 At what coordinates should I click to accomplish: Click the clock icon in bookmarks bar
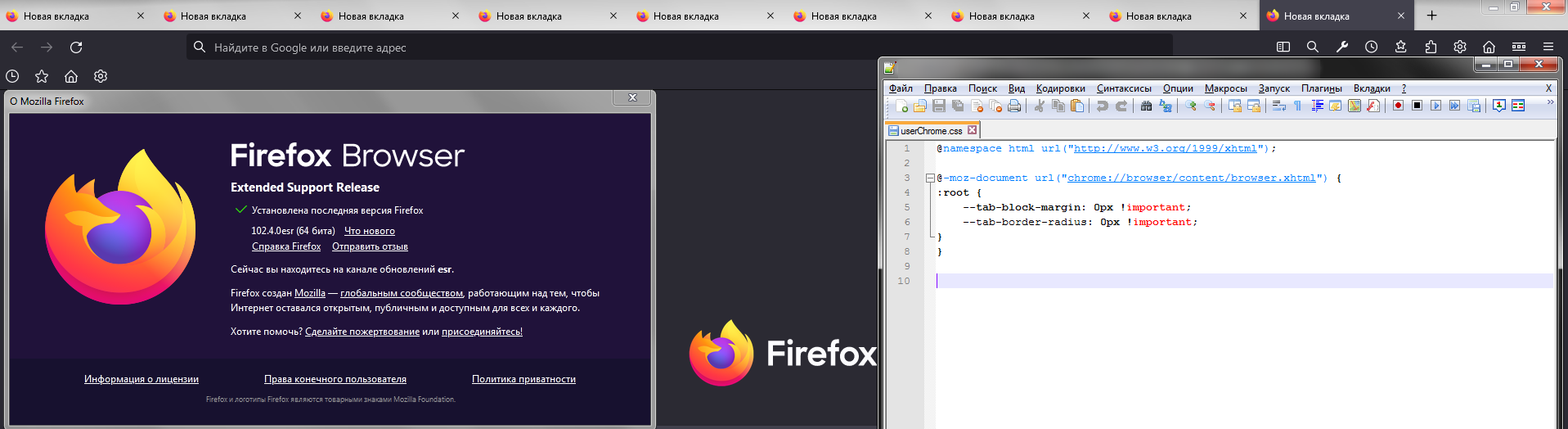(12, 76)
